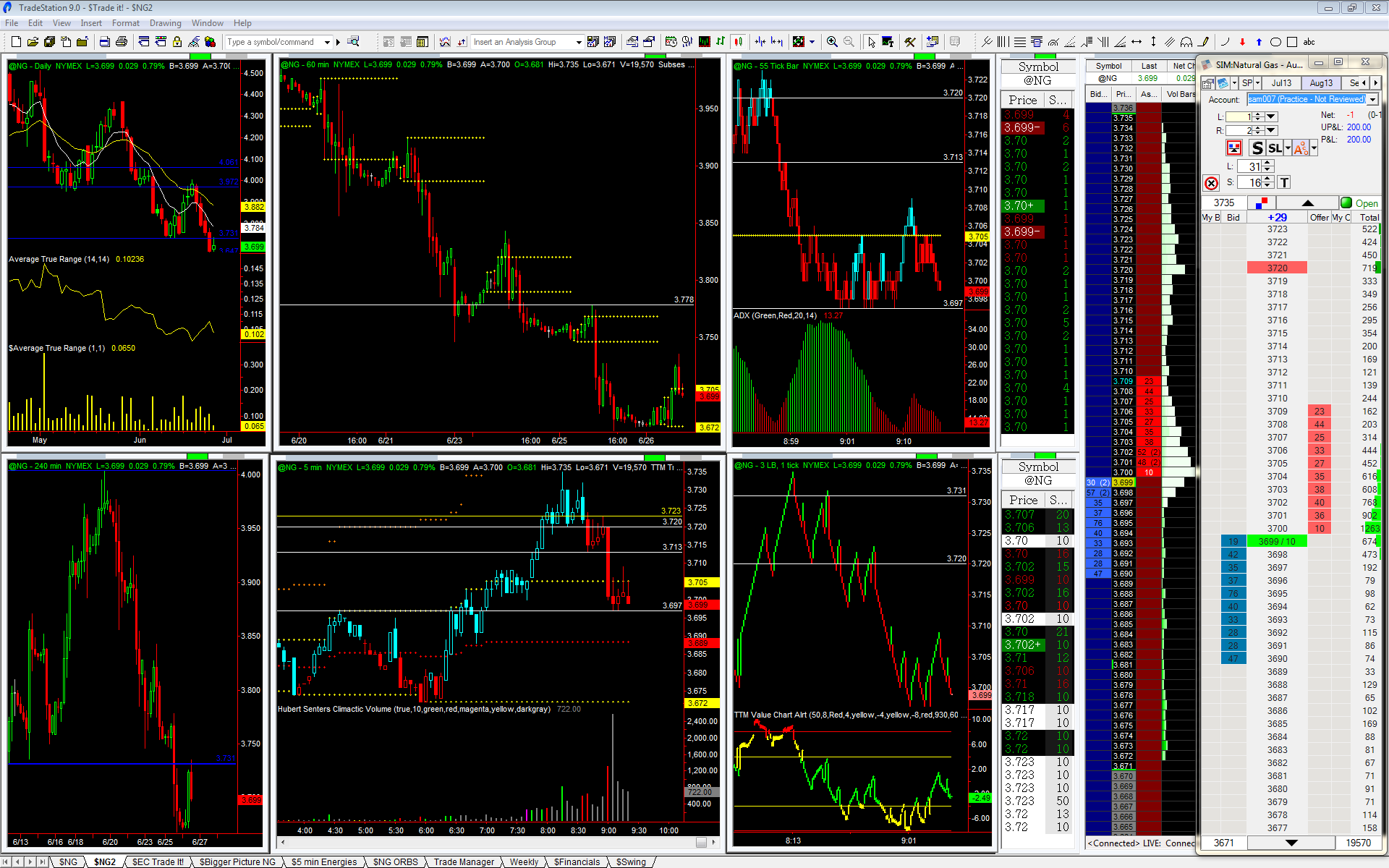Click the red-framed icon left of S button
The width and height of the screenshot is (1389, 868).
[x=1234, y=148]
